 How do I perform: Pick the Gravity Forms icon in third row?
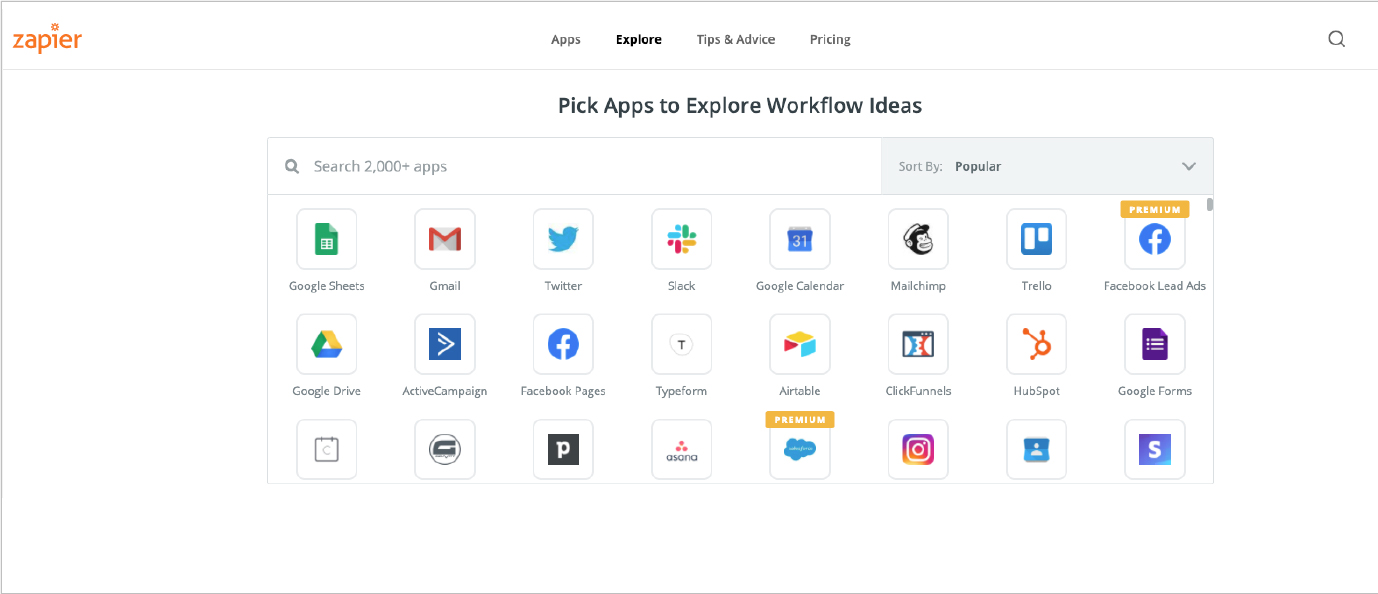tap(445, 450)
